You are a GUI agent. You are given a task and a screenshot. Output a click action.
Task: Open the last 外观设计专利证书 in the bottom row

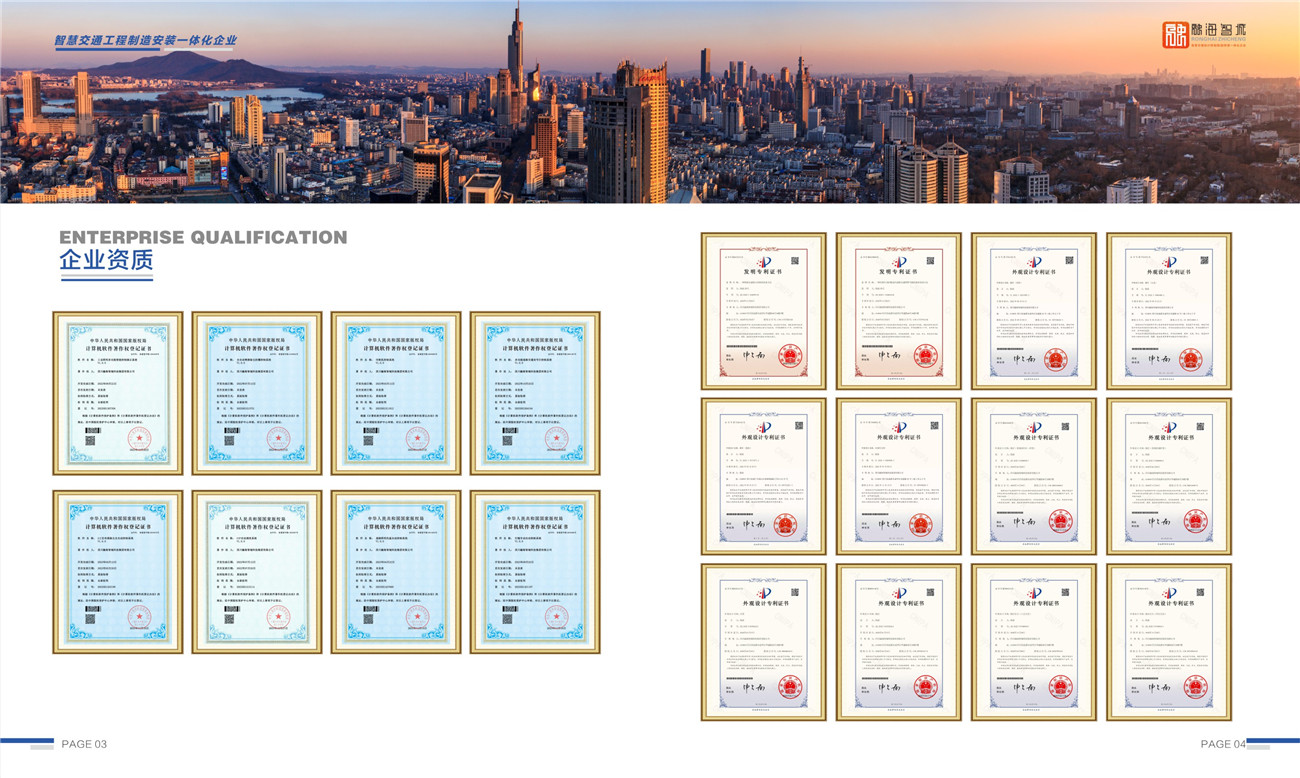tap(1168, 642)
